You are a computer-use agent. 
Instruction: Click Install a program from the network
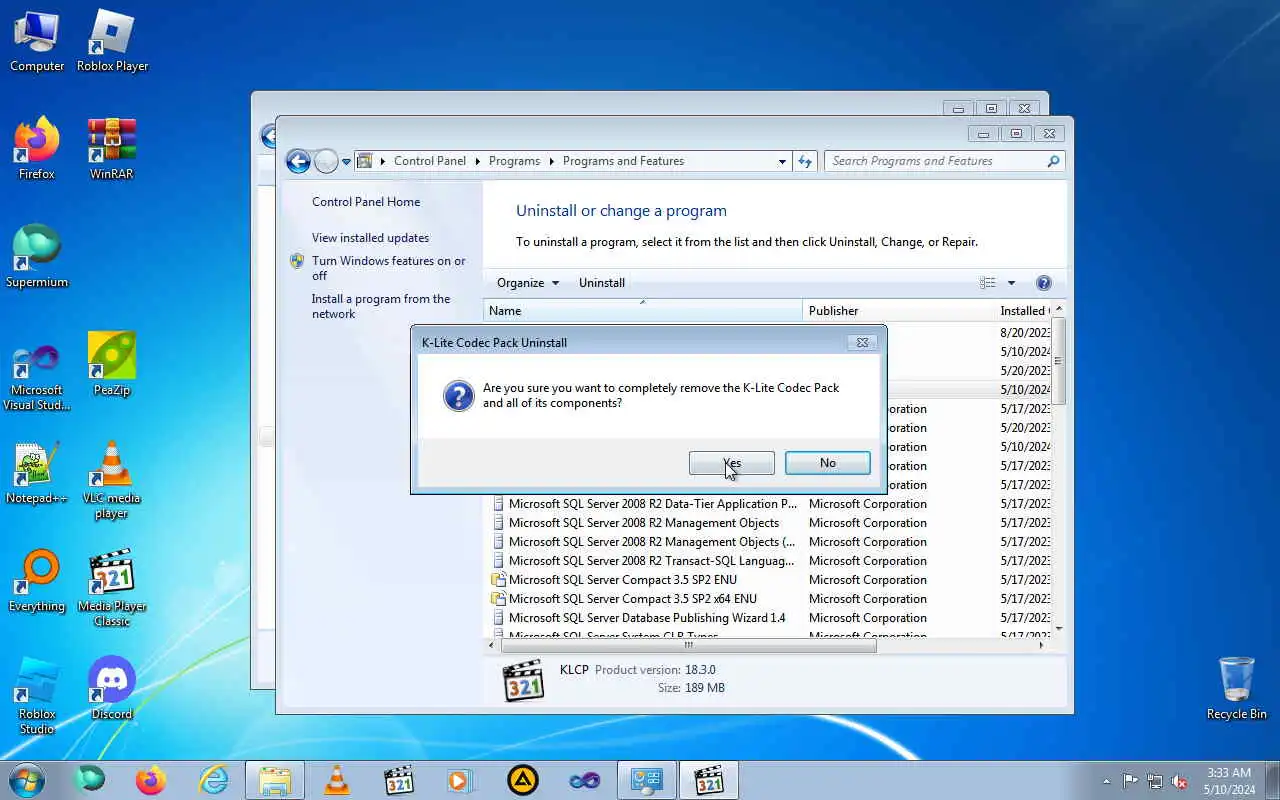click(x=381, y=306)
